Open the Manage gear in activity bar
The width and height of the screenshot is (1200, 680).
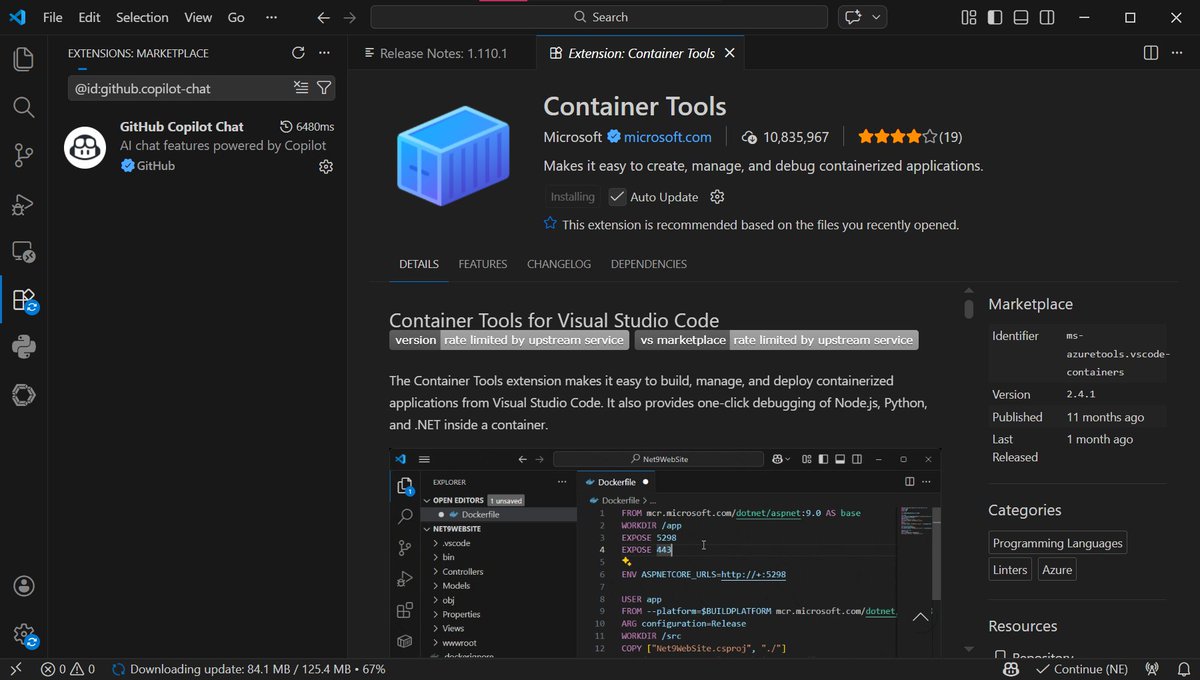coord(23,634)
